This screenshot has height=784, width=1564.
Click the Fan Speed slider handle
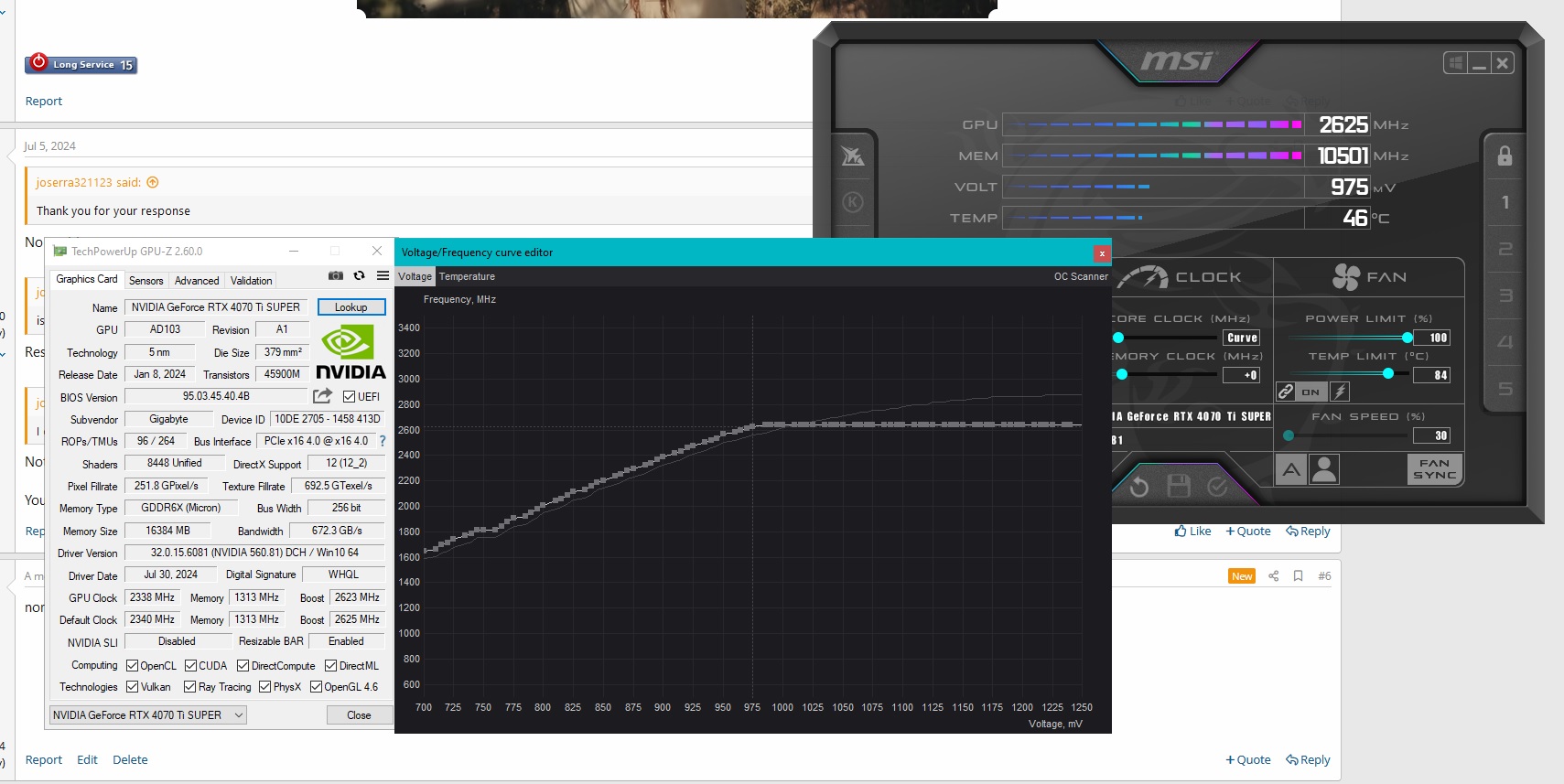tap(1289, 435)
